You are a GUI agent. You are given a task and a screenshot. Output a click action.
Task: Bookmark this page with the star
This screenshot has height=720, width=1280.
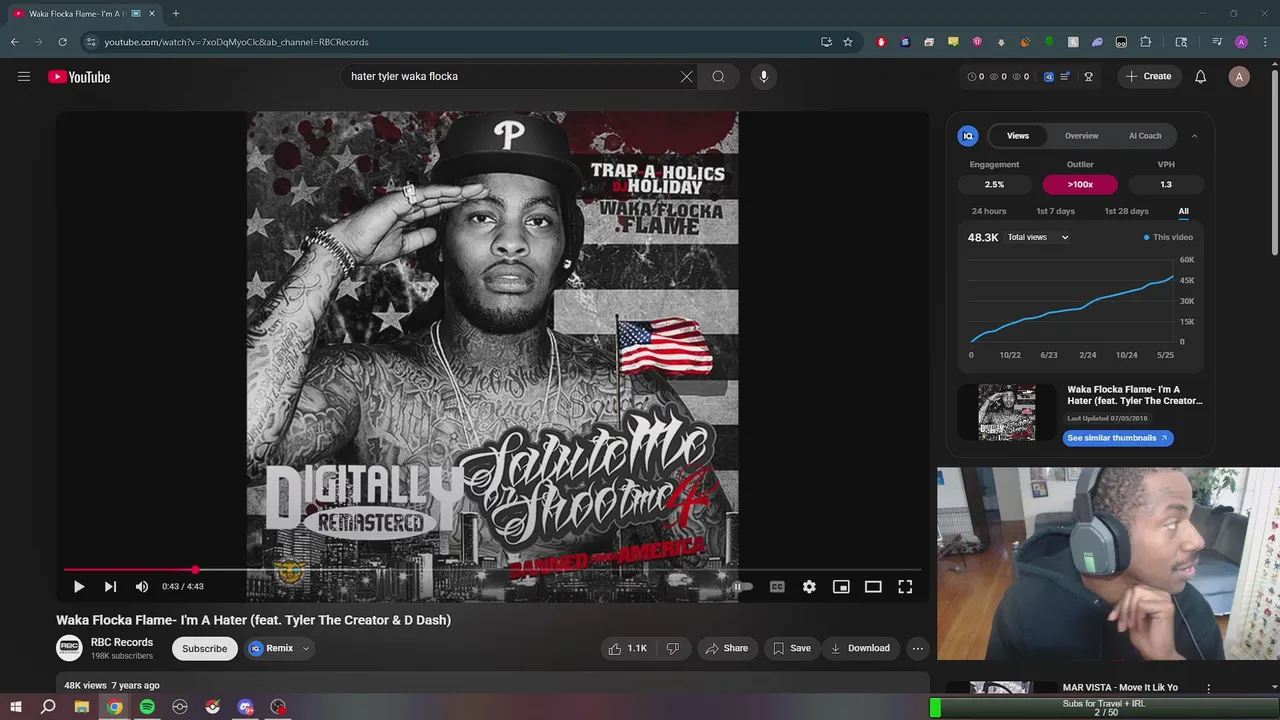click(848, 42)
